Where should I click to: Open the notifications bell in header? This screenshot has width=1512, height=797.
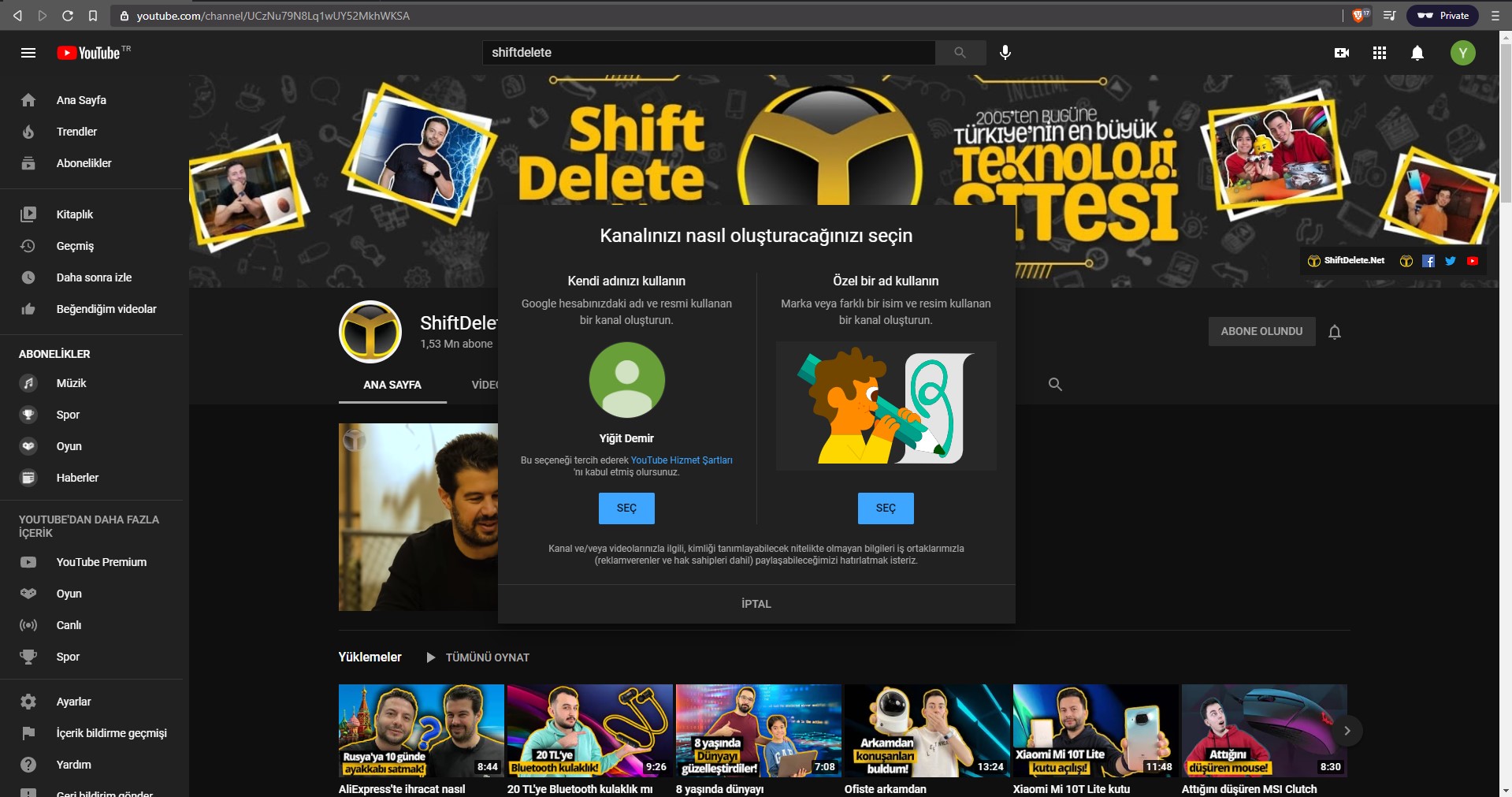tap(1417, 53)
